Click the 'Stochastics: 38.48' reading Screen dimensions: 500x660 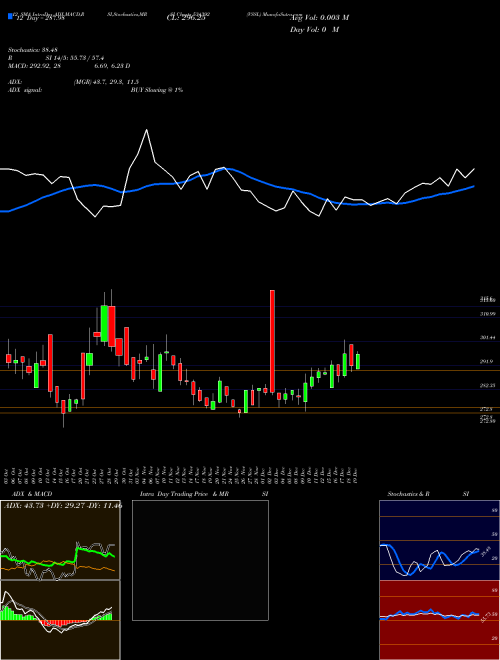coord(32,50)
